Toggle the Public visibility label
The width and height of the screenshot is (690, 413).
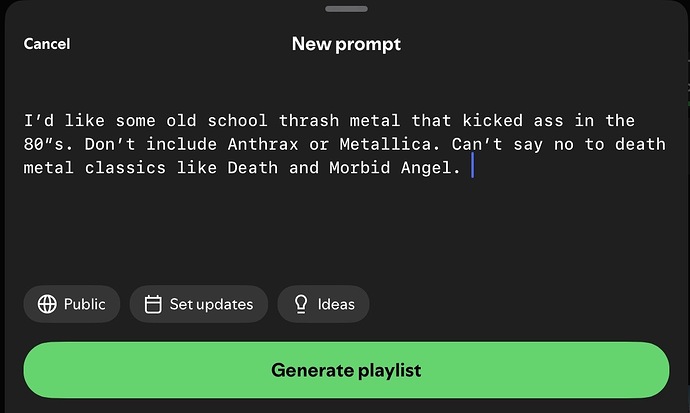pyautogui.click(x=84, y=304)
